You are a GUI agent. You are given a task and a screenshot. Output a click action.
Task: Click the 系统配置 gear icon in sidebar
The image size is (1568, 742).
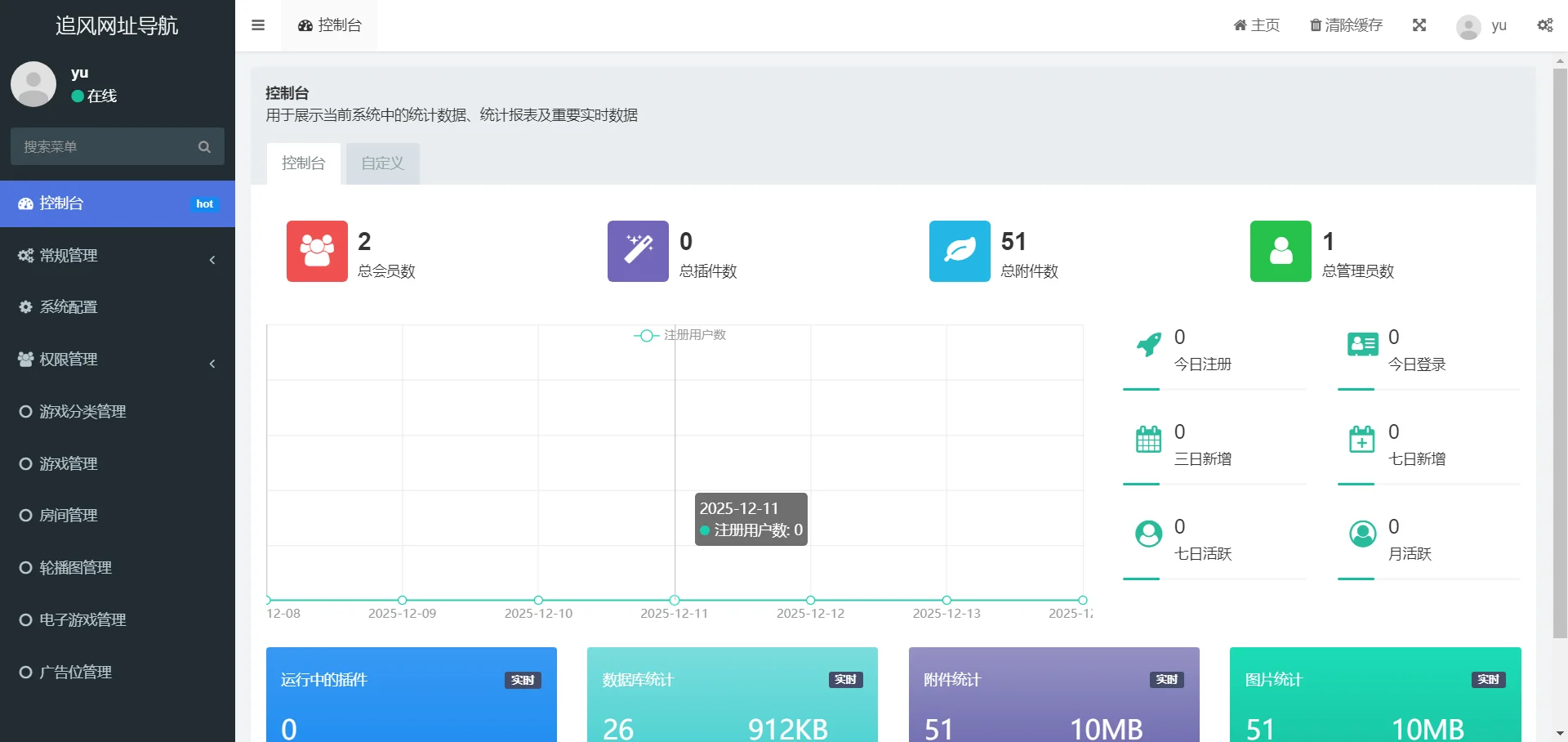25,306
